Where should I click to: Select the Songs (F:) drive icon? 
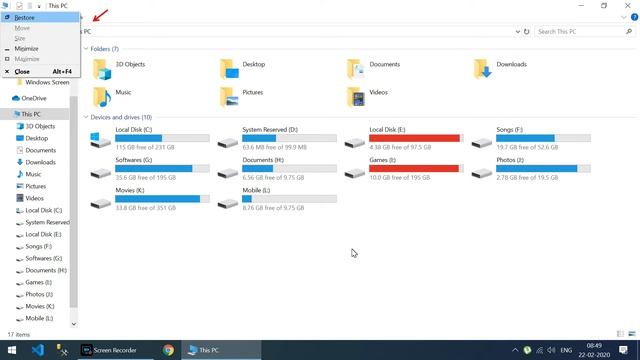(482, 142)
